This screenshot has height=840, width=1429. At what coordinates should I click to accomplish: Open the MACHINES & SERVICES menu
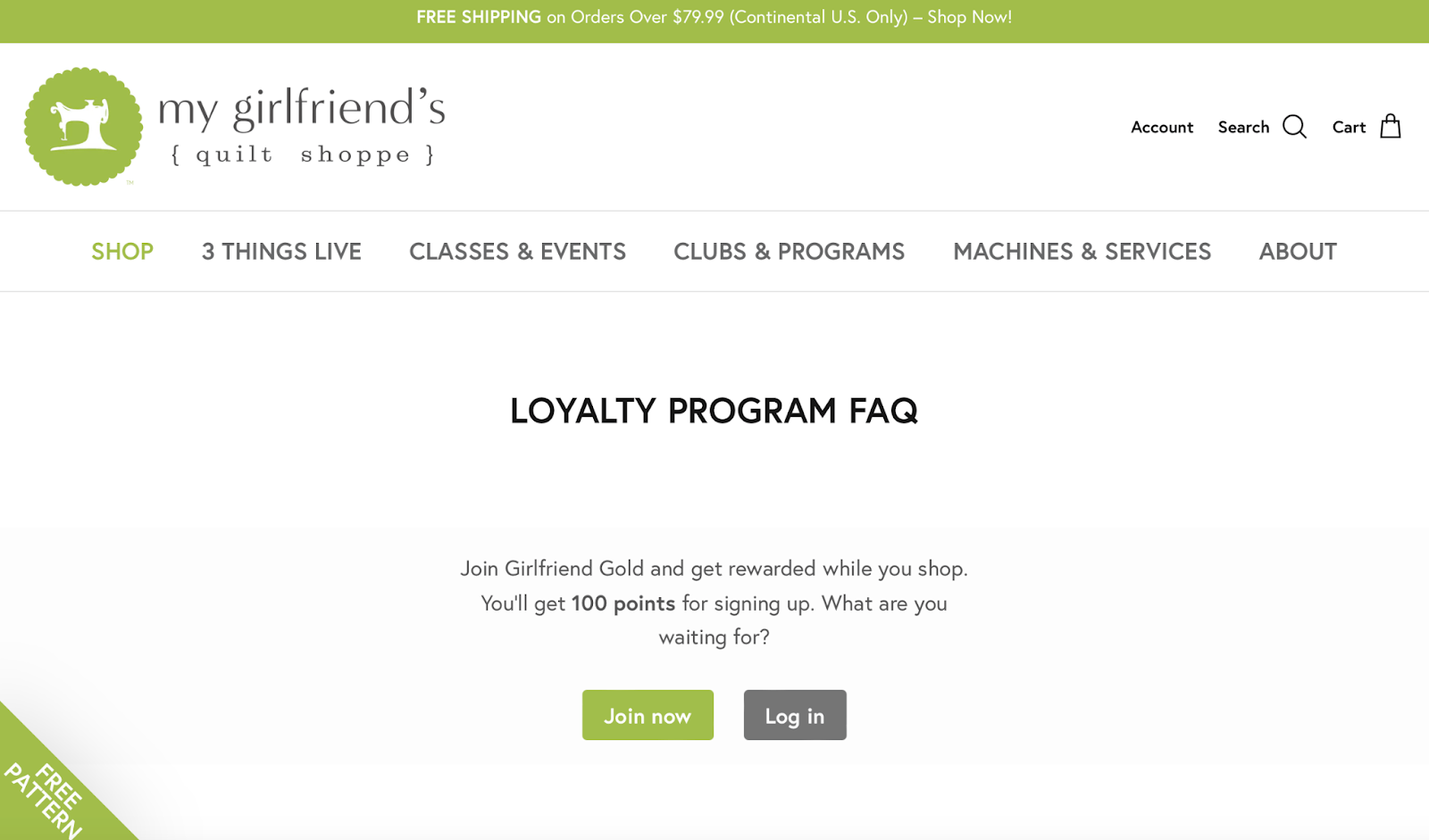coord(1082,252)
